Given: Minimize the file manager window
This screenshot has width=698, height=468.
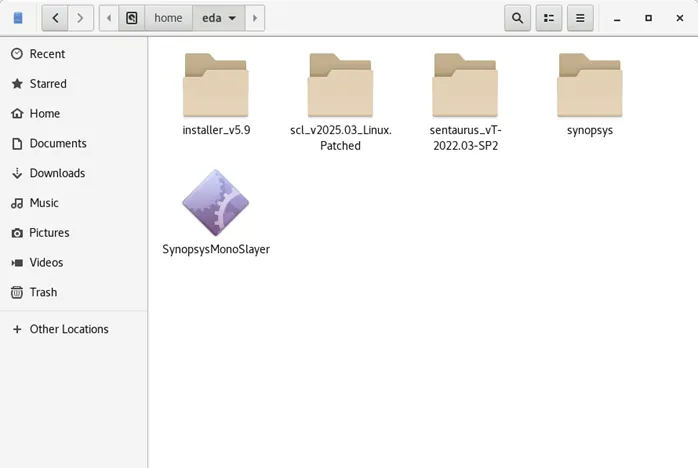Looking at the screenshot, I should tap(617, 19).
